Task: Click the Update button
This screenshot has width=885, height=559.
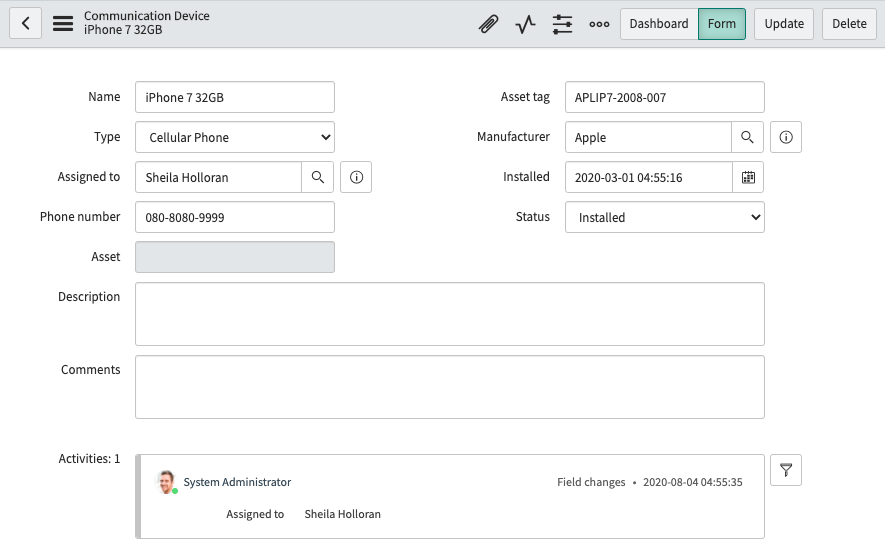Action: (x=784, y=24)
